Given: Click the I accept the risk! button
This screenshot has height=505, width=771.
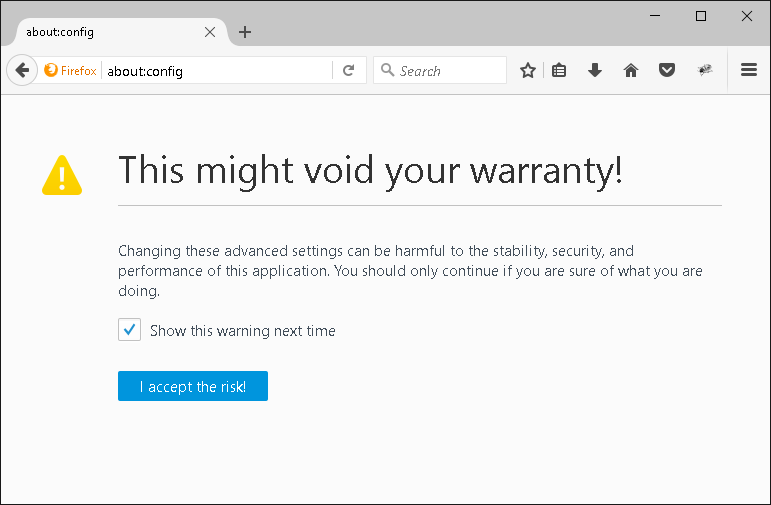Looking at the screenshot, I should 193,386.
